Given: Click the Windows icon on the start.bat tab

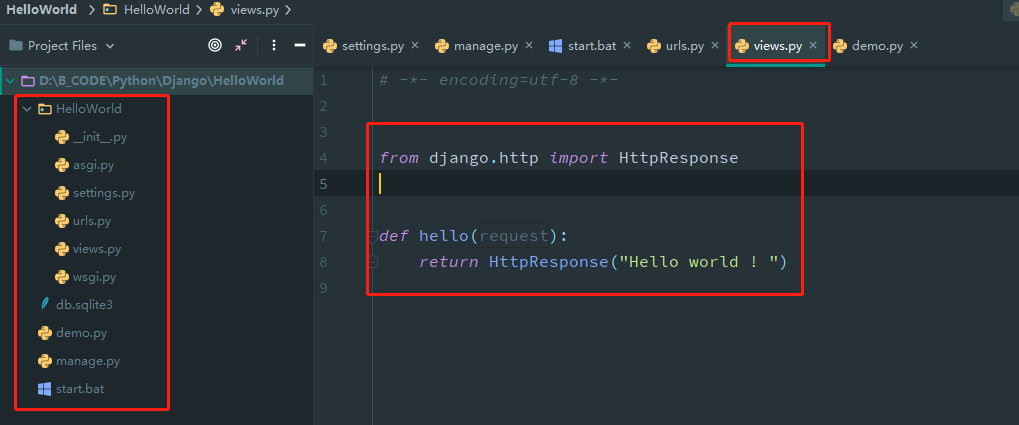Looking at the screenshot, I should point(556,46).
